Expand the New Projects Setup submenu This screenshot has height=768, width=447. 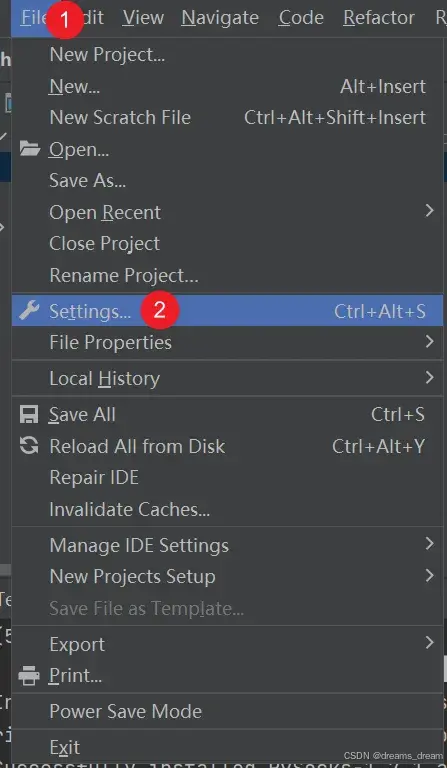pos(227,576)
